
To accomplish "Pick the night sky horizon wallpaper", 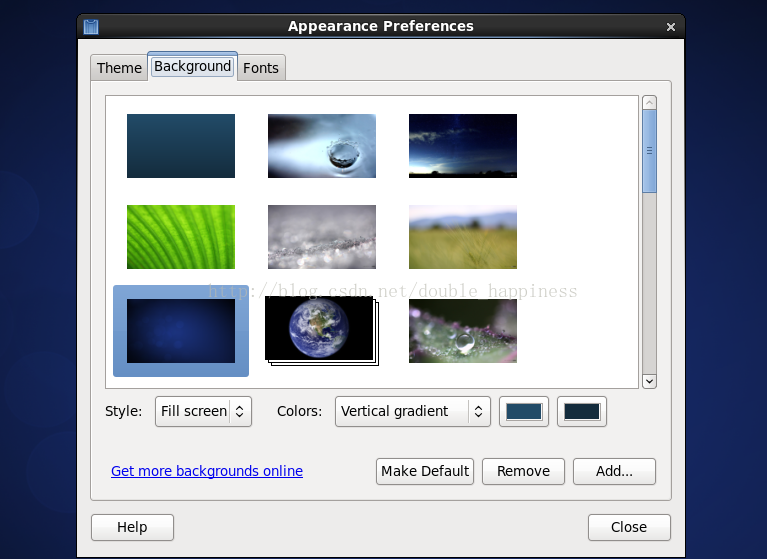I will tap(463, 146).
